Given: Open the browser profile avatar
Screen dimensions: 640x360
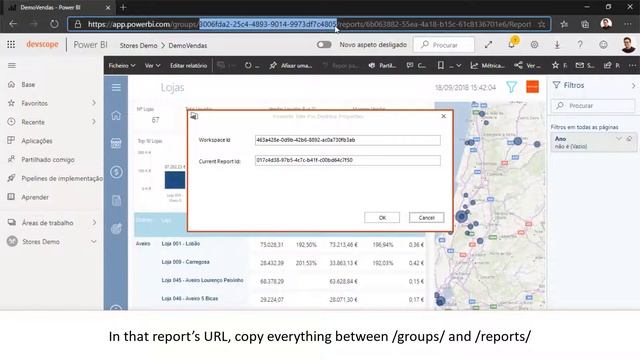Looking at the screenshot, I should [606, 24].
